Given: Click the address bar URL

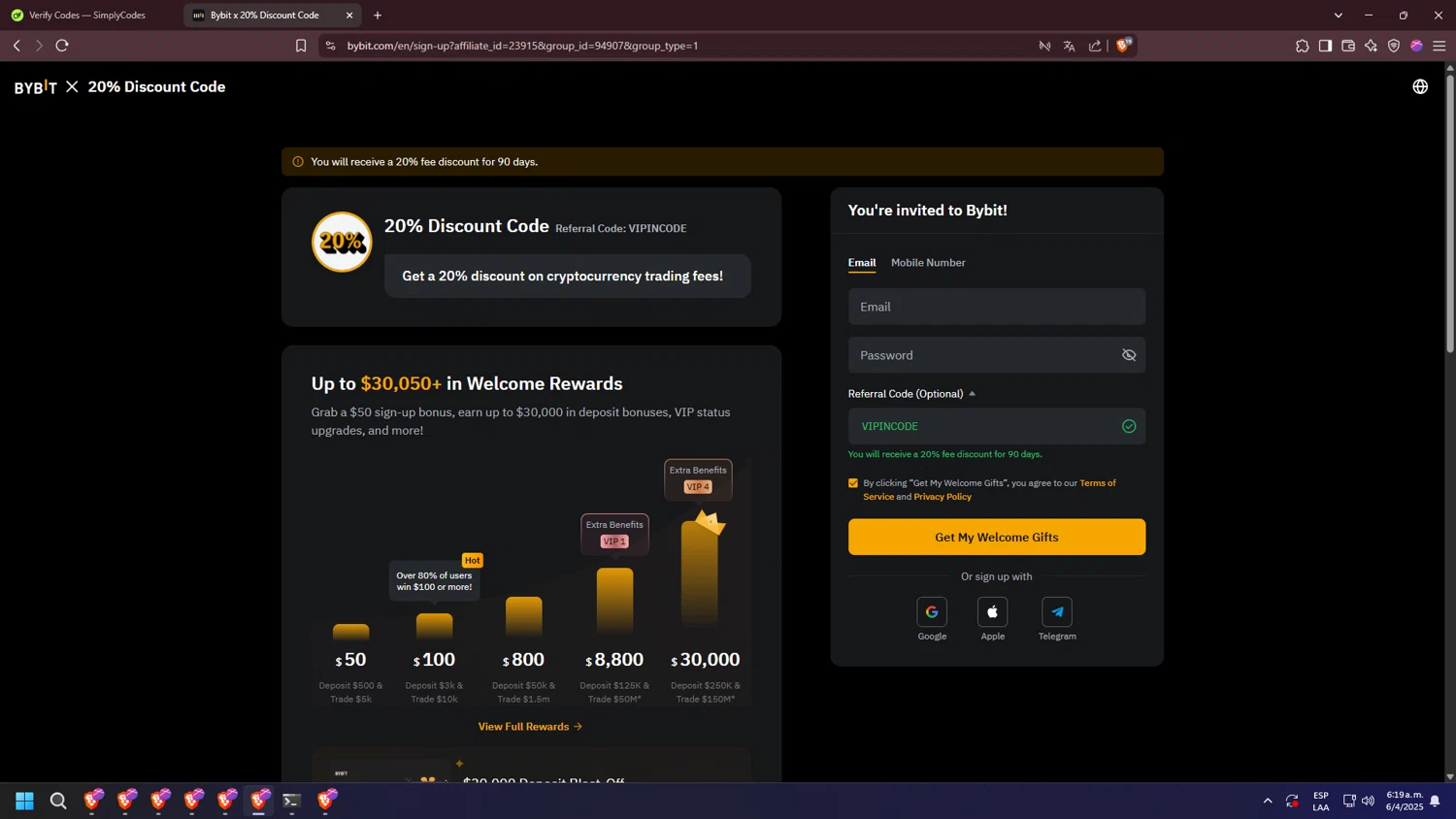Looking at the screenshot, I should [x=522, y=46].
